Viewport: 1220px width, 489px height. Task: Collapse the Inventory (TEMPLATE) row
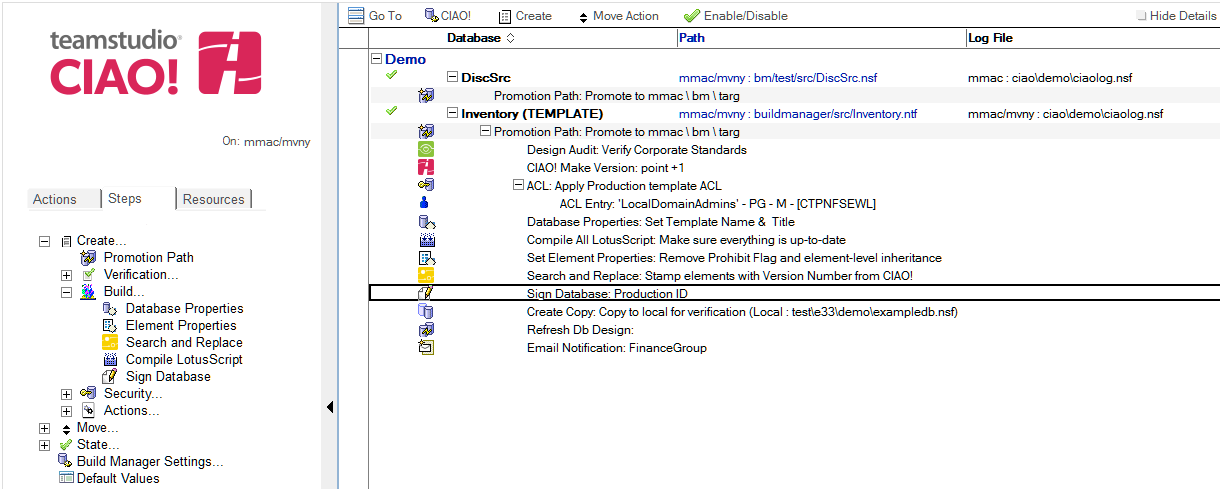tap(453, 114)
